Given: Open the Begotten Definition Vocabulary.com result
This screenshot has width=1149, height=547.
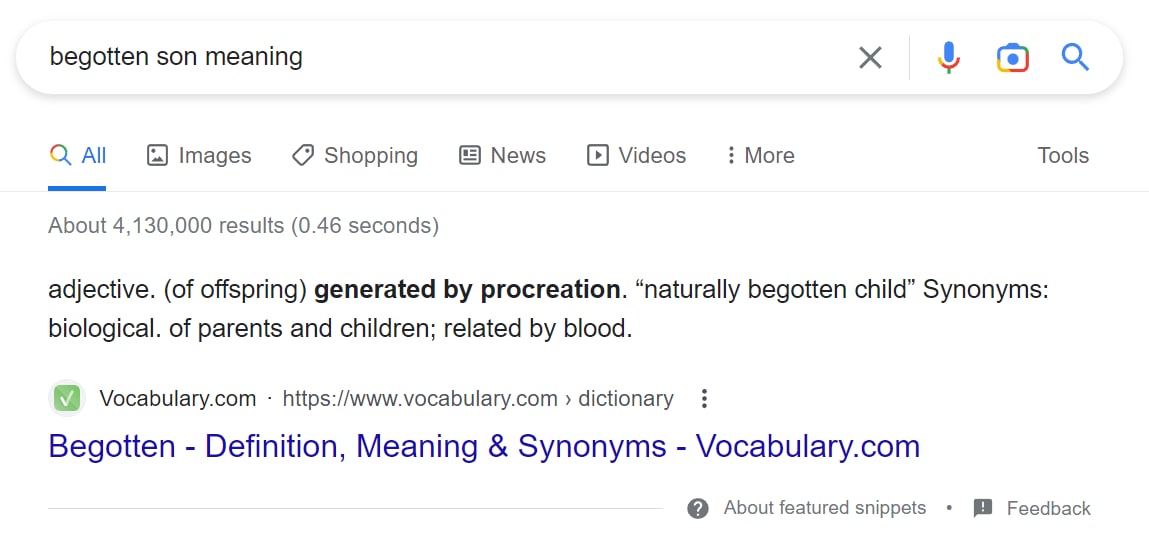Looking at the screenshot, I should (x=484, y=447).
